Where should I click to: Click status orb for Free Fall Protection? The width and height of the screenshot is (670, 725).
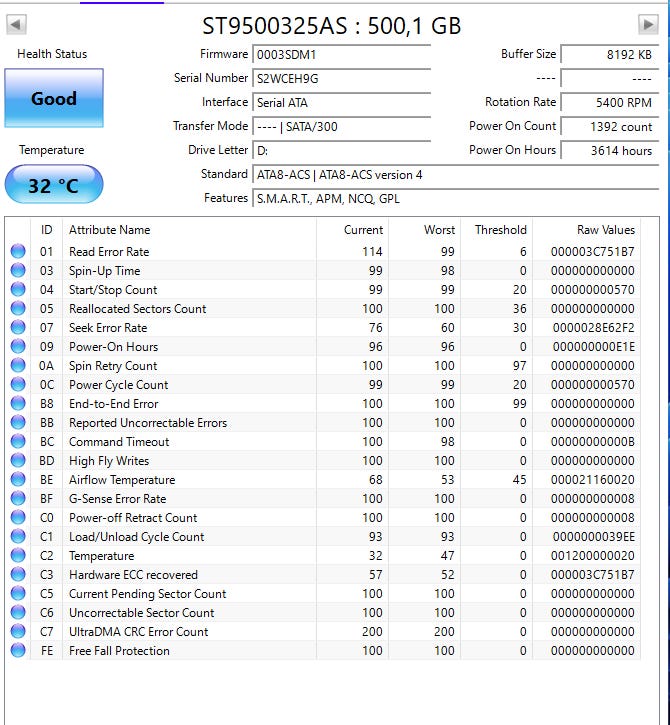(x=18, y=650)
